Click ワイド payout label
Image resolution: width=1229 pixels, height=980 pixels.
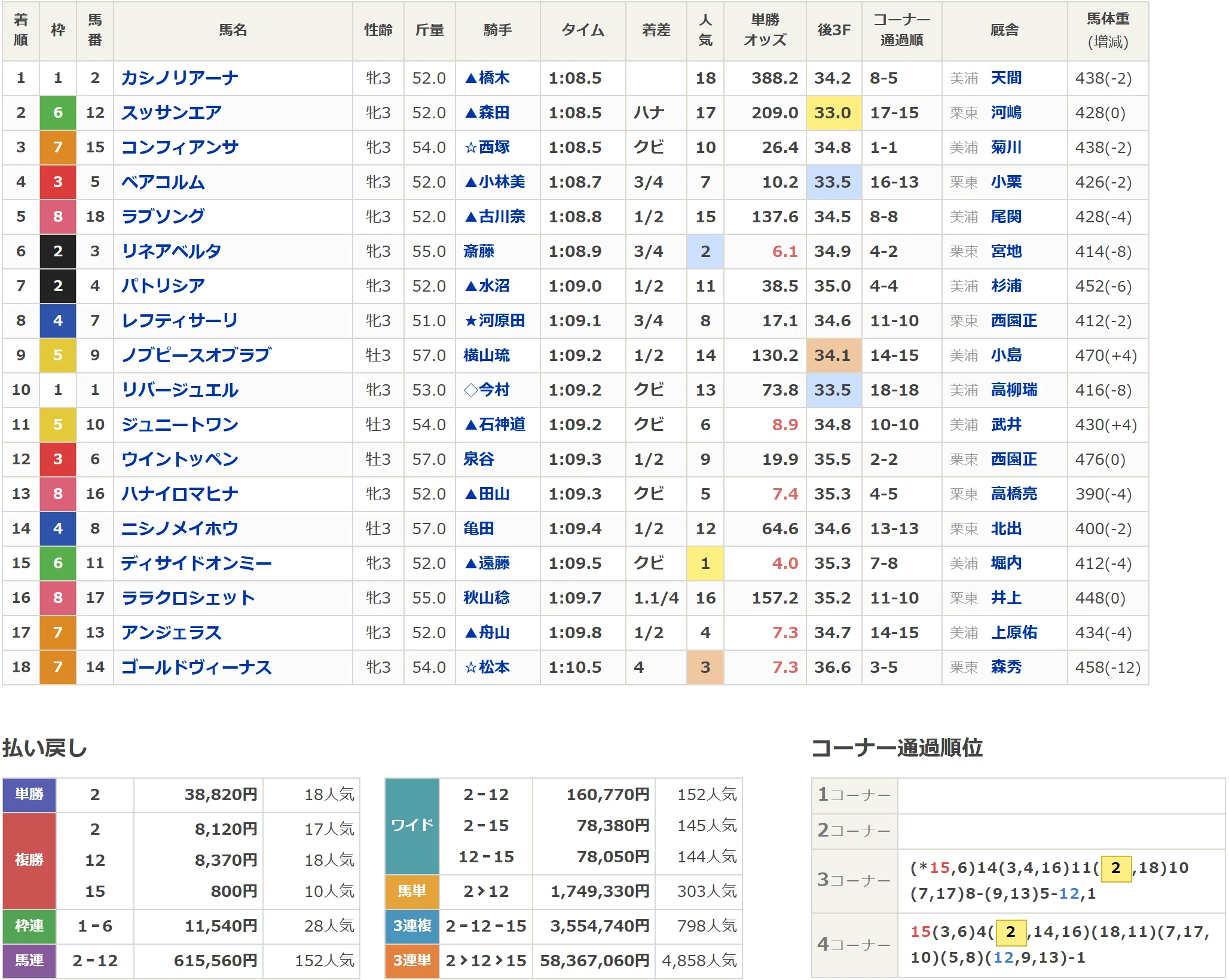point(412,826)
